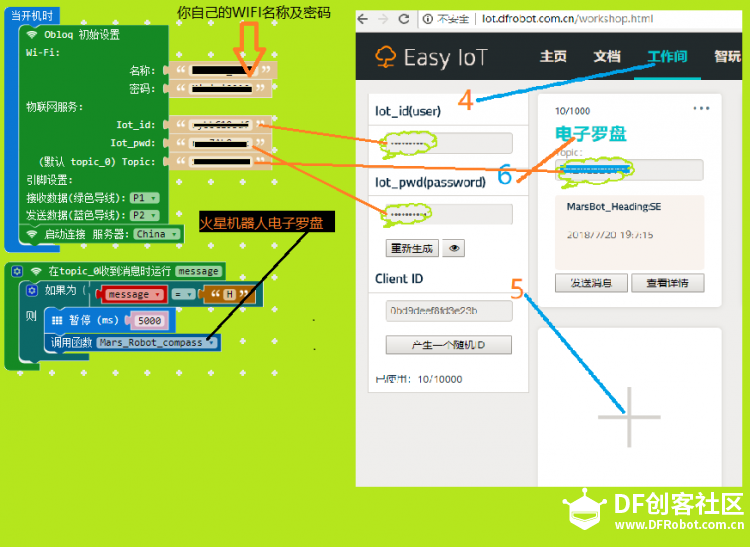750x547 pixels.
Task: Reload the page with the refresh icon
Action: (404, 19)
